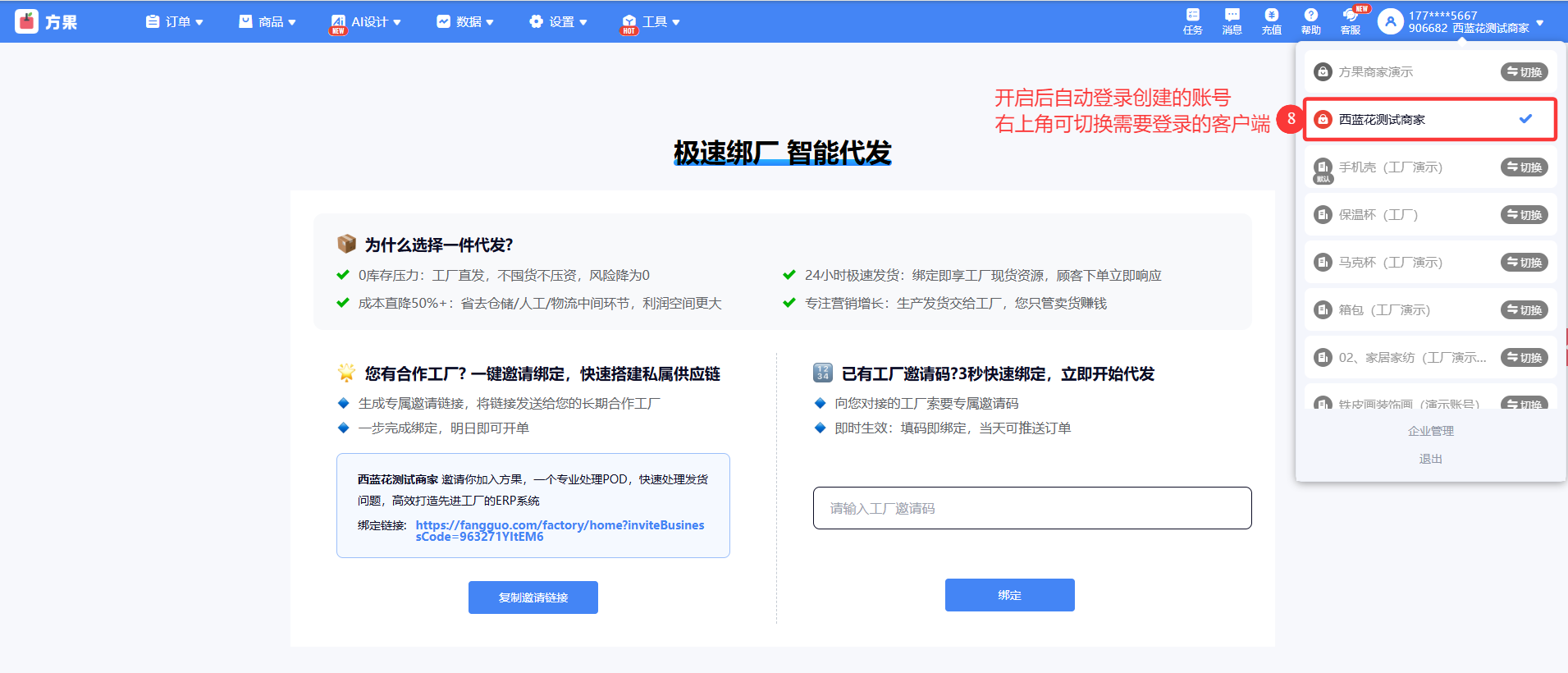This screenshot has width=1568, height=673.
Task: Expand the 订单 menu
Action: (175, 22)
